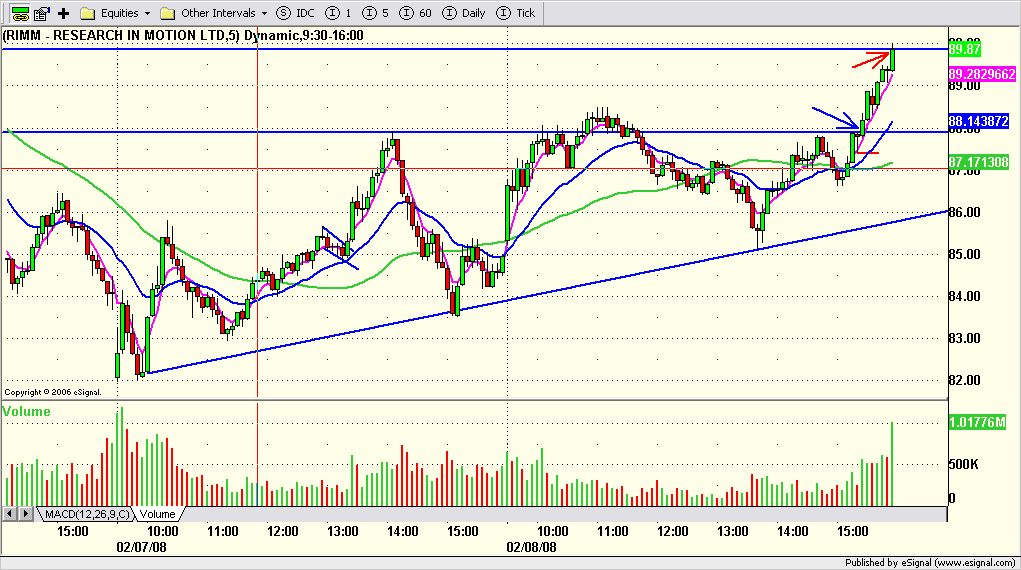
Task: Switch to Daily interval
Action: pyautogui.click(x=464, y=13)
